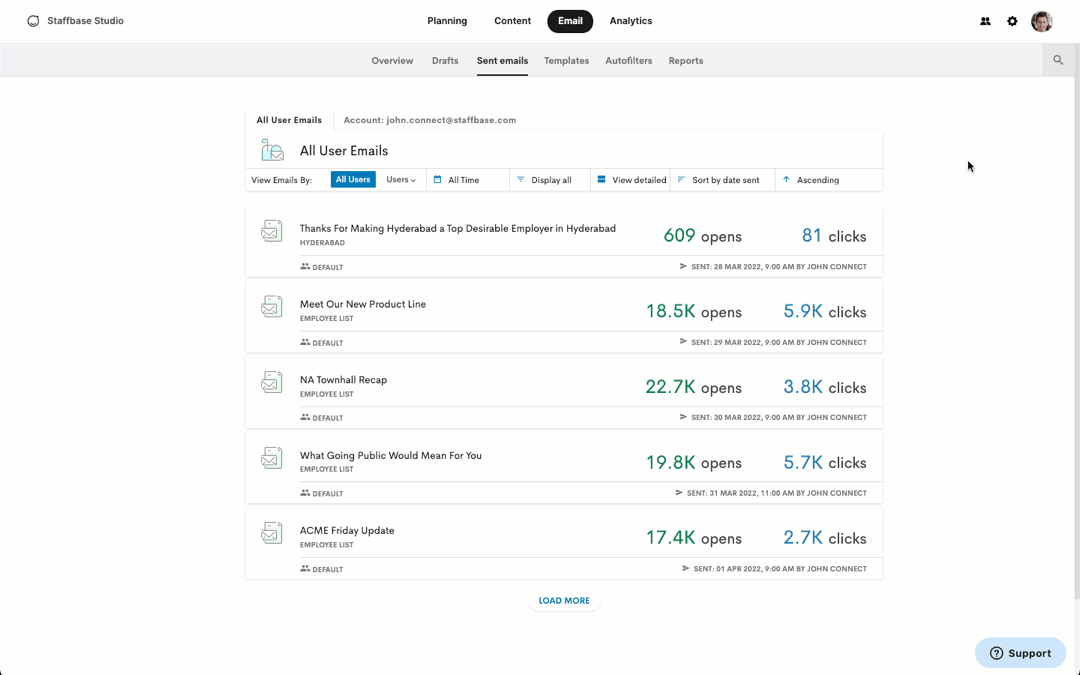Click the email icon for Hyderabad email
Screen dimensions: 1080x675
point(272,231)
